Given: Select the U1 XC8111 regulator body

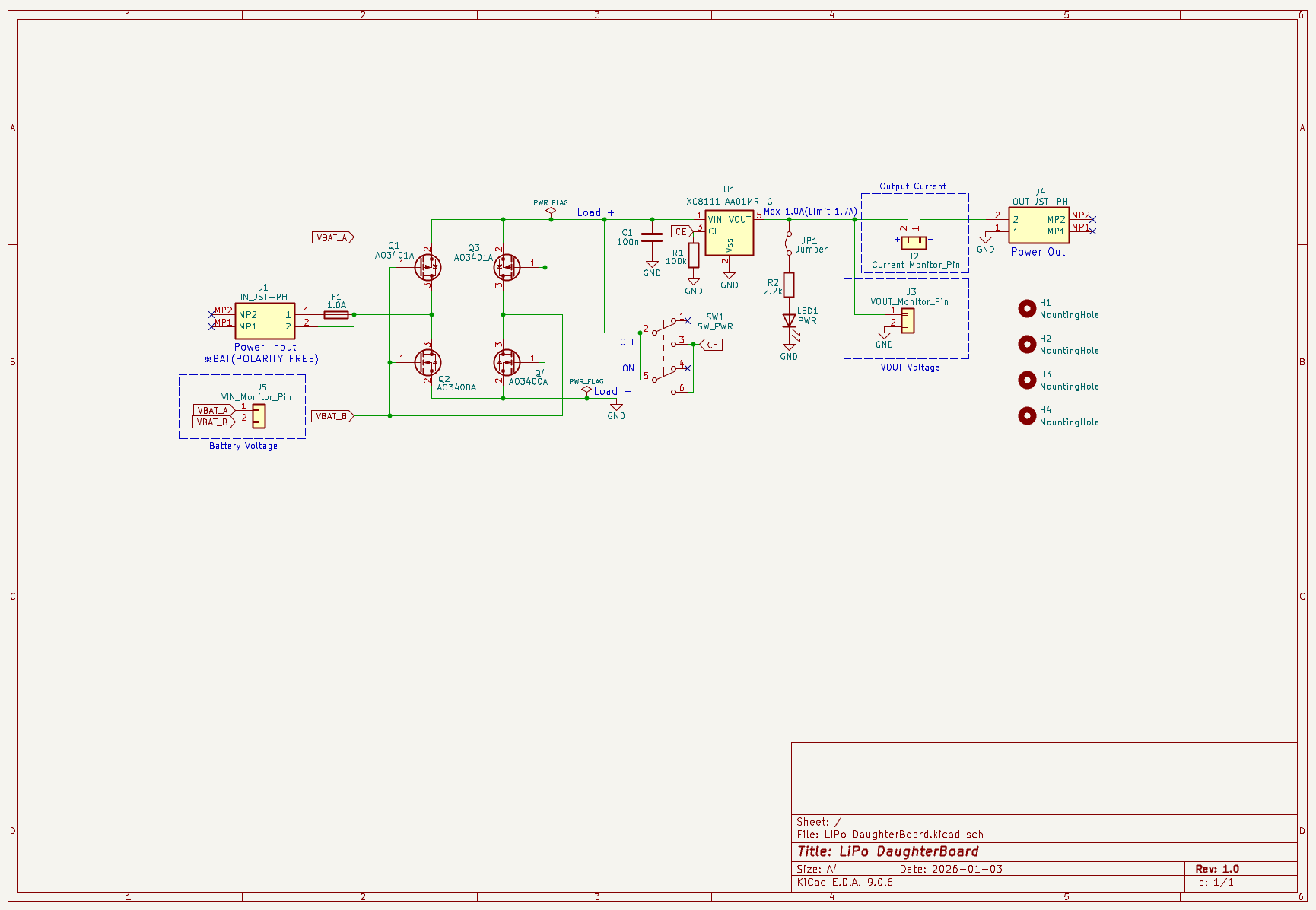Looking at the screenshot, I should click(729, 233).
